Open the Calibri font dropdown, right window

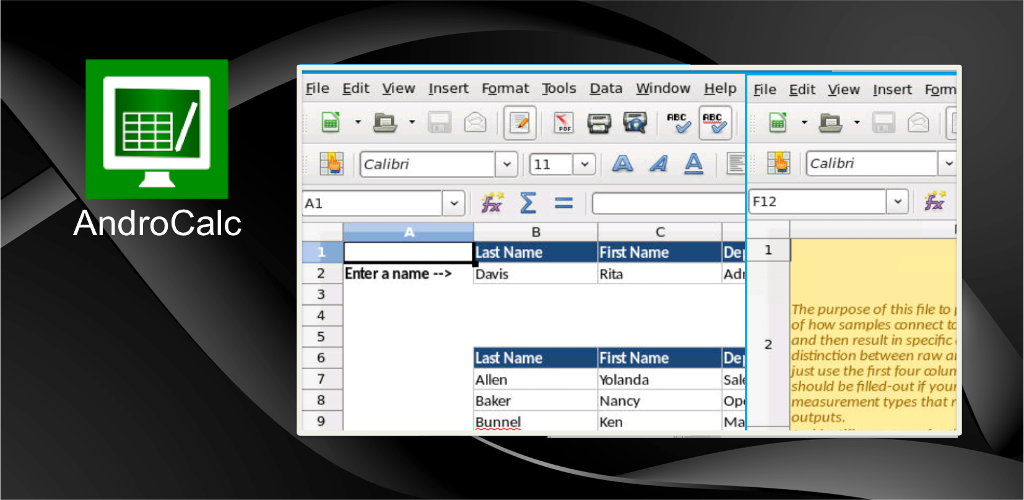tap(948, 164)
